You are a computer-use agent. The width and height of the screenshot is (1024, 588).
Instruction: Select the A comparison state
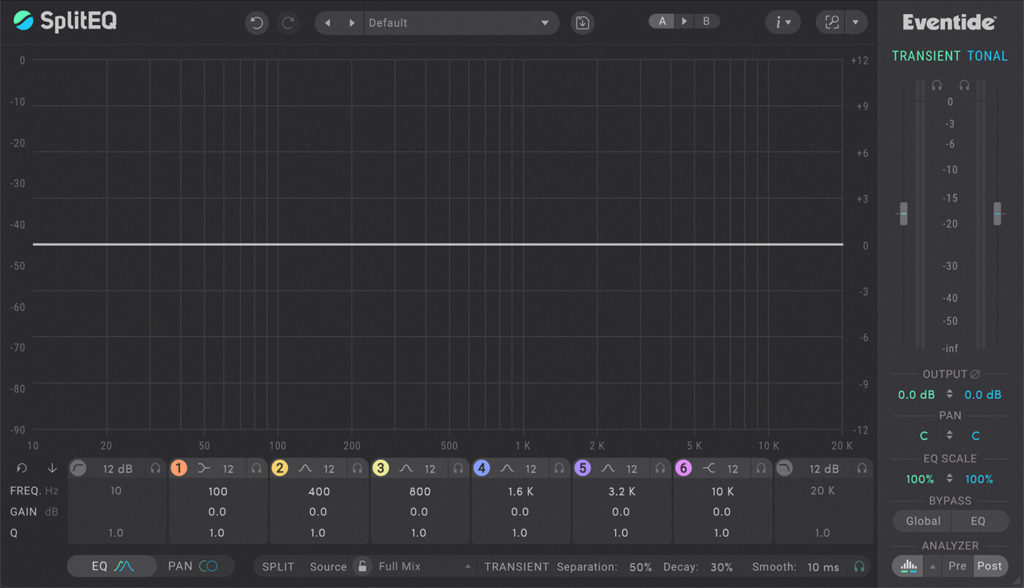pyautogui.click(x=662, y=21)
